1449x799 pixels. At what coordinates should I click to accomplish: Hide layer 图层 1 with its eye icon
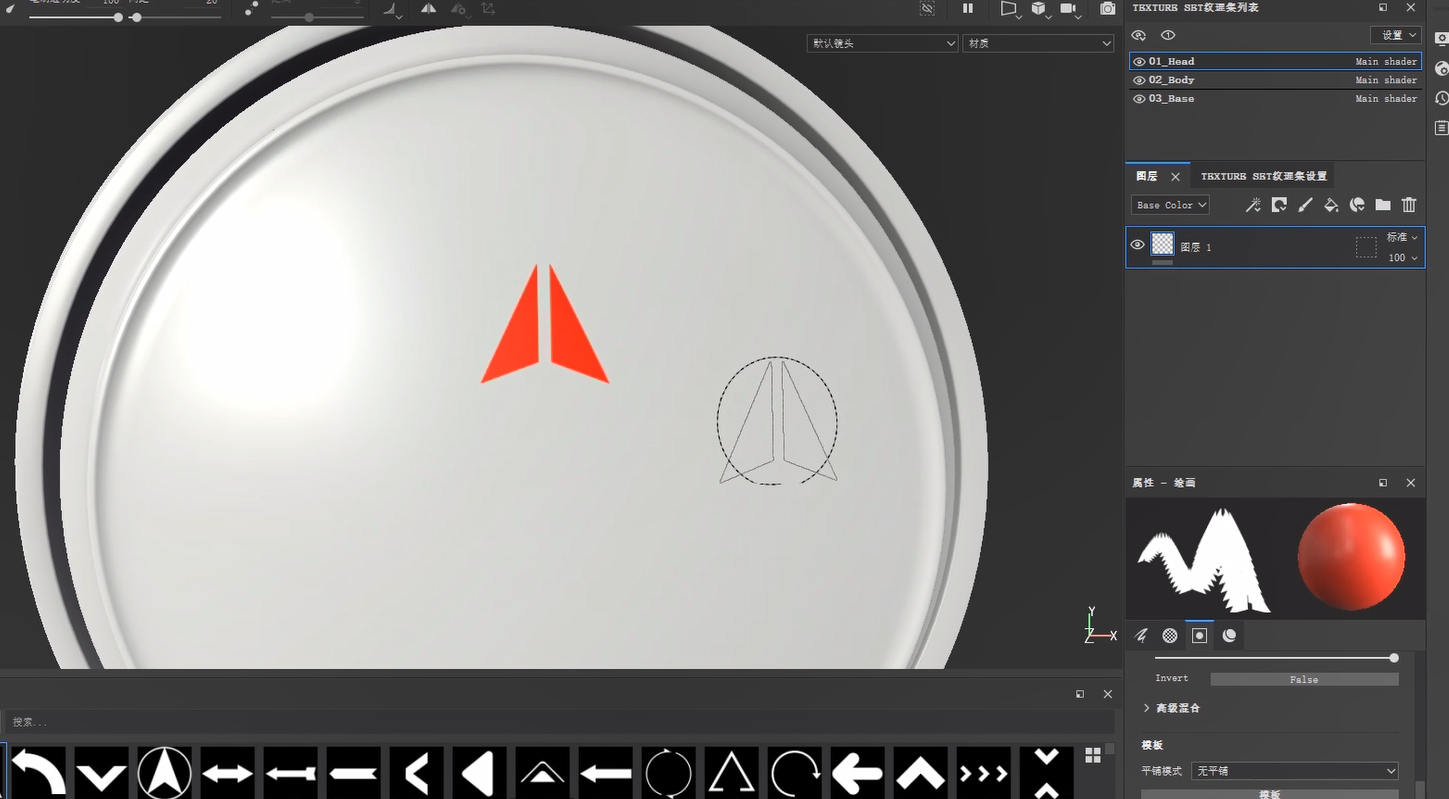(1137, 245)
